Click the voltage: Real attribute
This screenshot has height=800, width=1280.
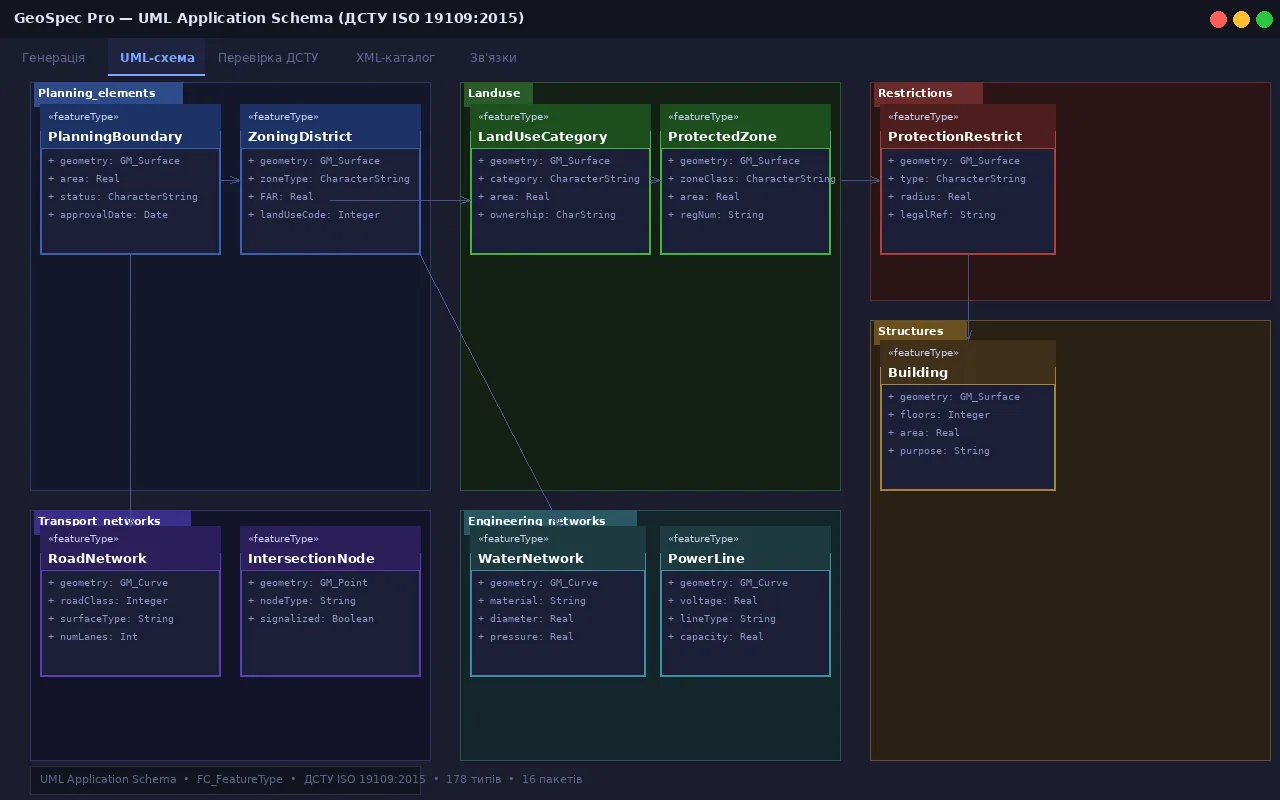click(x=713, y=601)
